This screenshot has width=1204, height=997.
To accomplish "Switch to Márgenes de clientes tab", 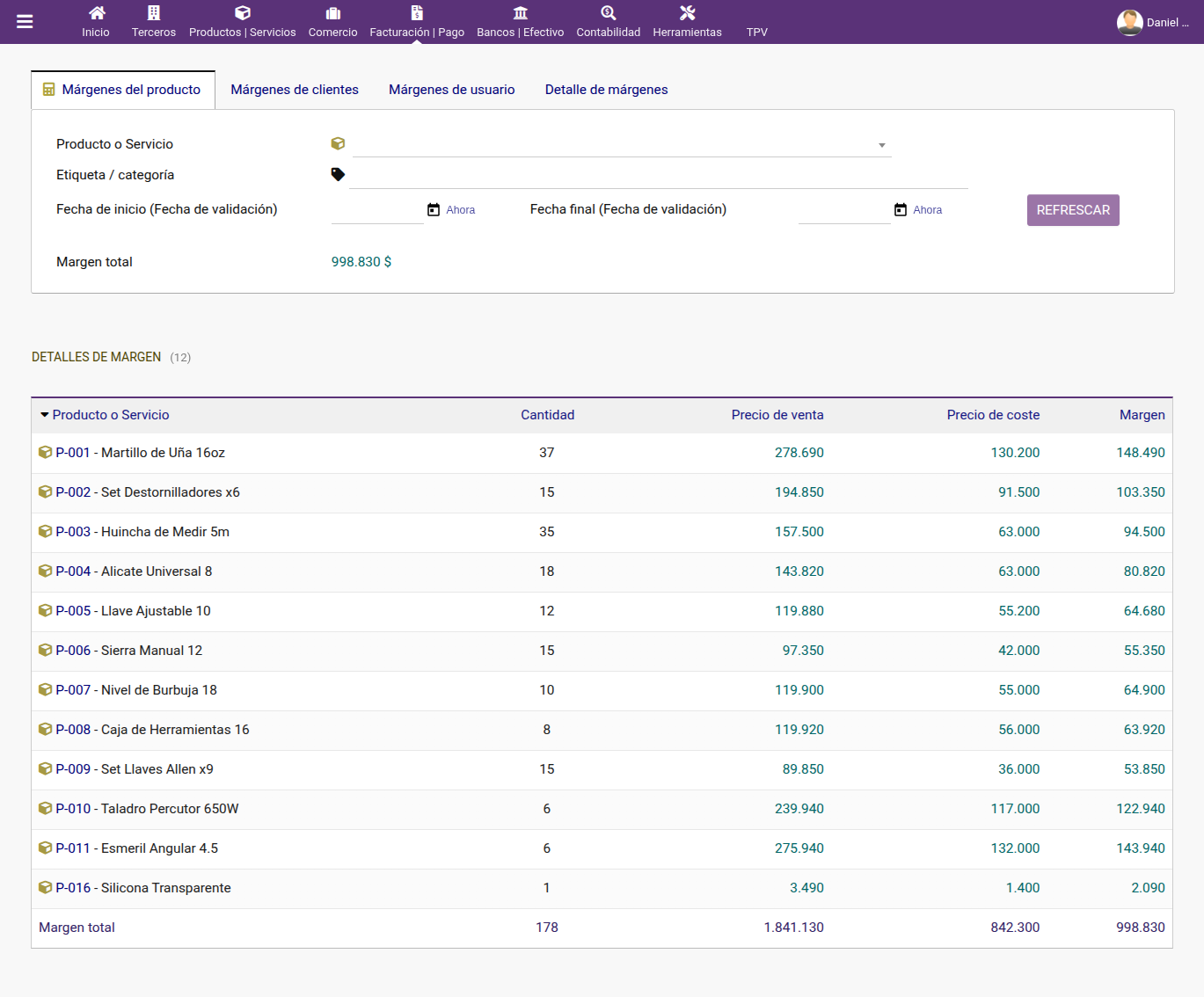I will [295, 90].
